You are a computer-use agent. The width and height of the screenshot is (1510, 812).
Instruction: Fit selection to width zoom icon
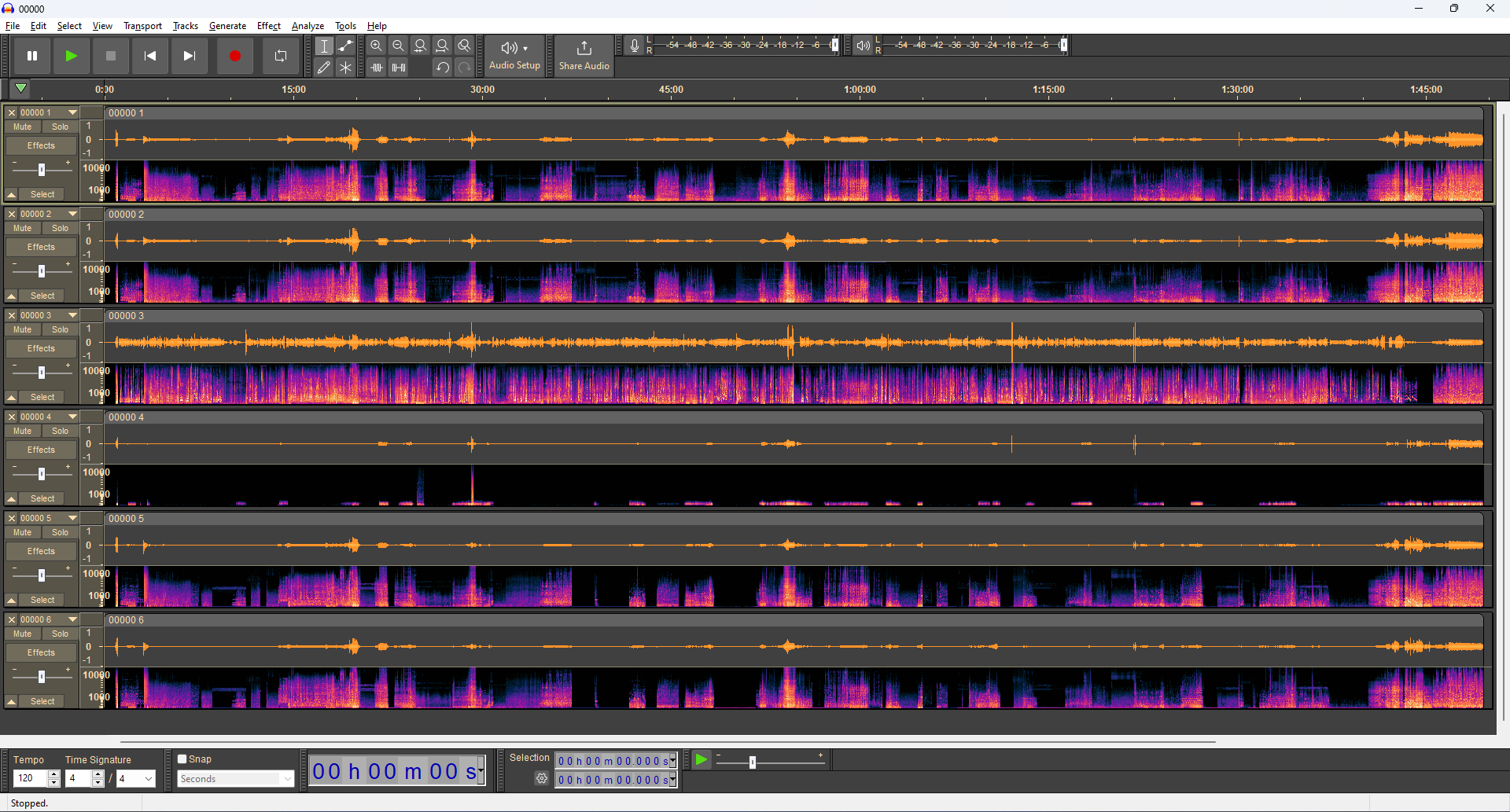[421, 46]
